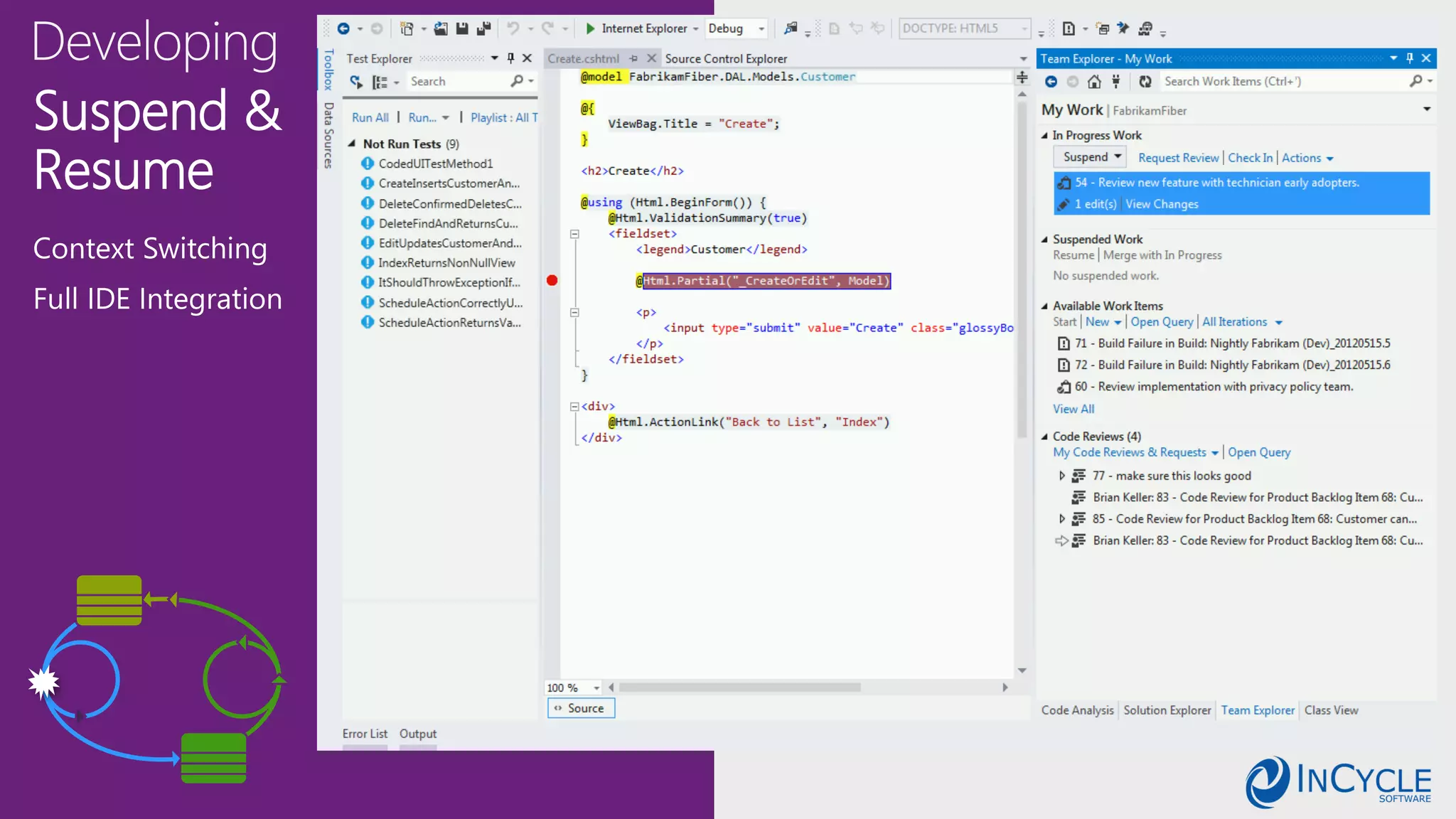
Task: Click the team portal icon in the top-right toolbar
Action: click(1145, 28)
